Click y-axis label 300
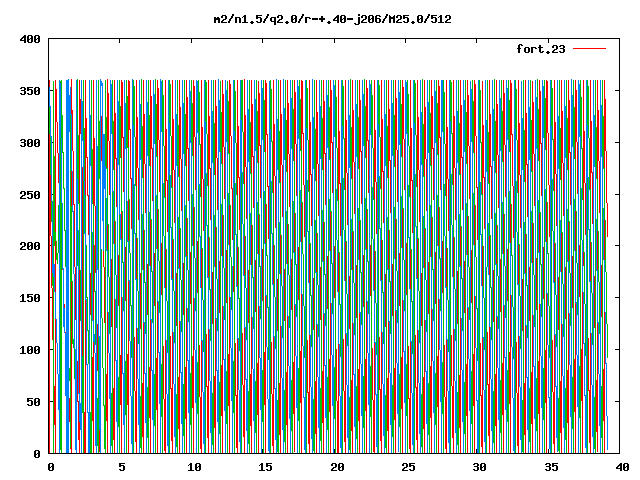 [x=30, y=143]
